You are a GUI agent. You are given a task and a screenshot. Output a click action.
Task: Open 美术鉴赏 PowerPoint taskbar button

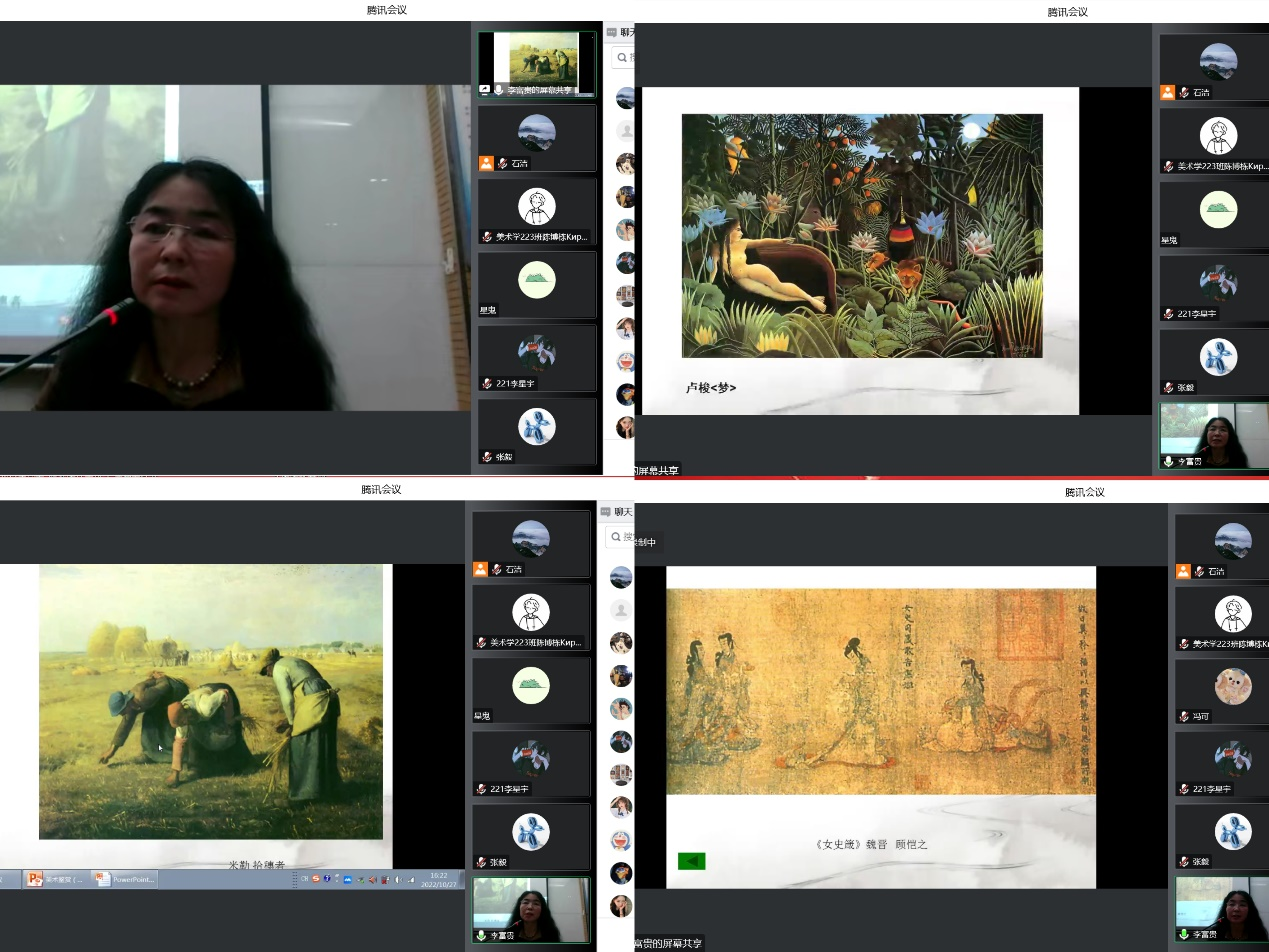[56, 879]
